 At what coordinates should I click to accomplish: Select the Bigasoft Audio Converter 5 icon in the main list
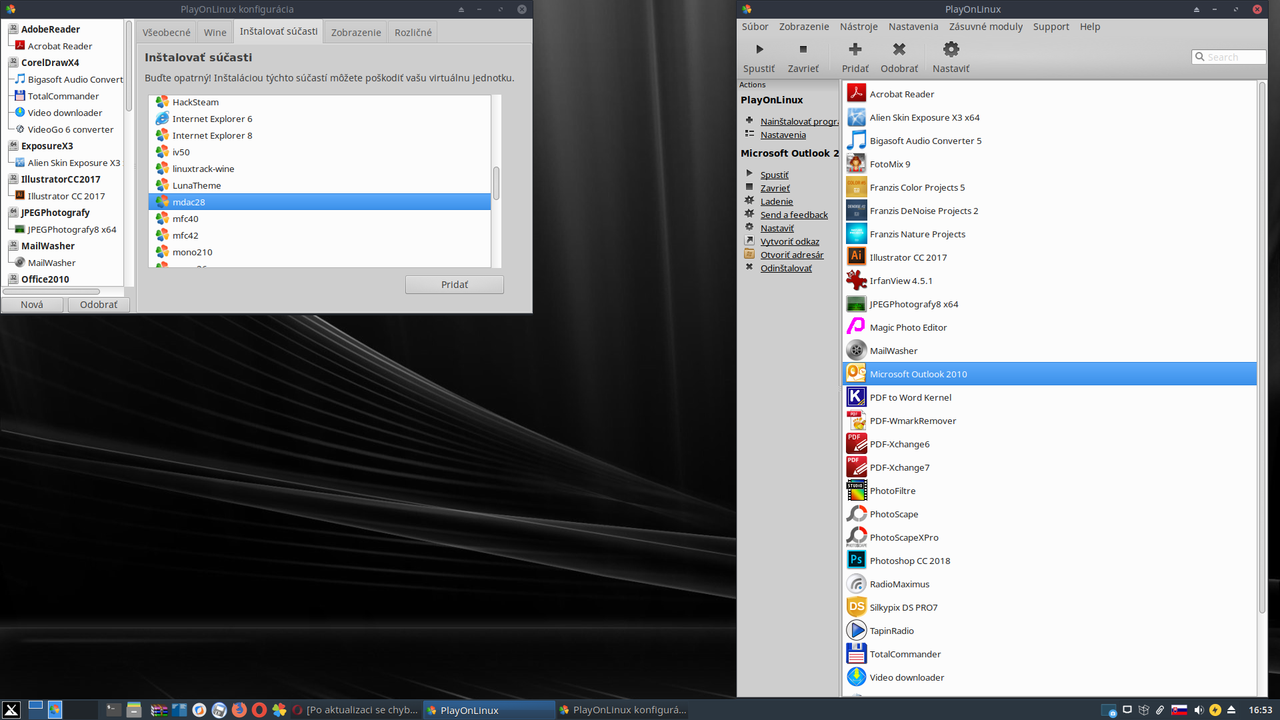pos(856,140)
